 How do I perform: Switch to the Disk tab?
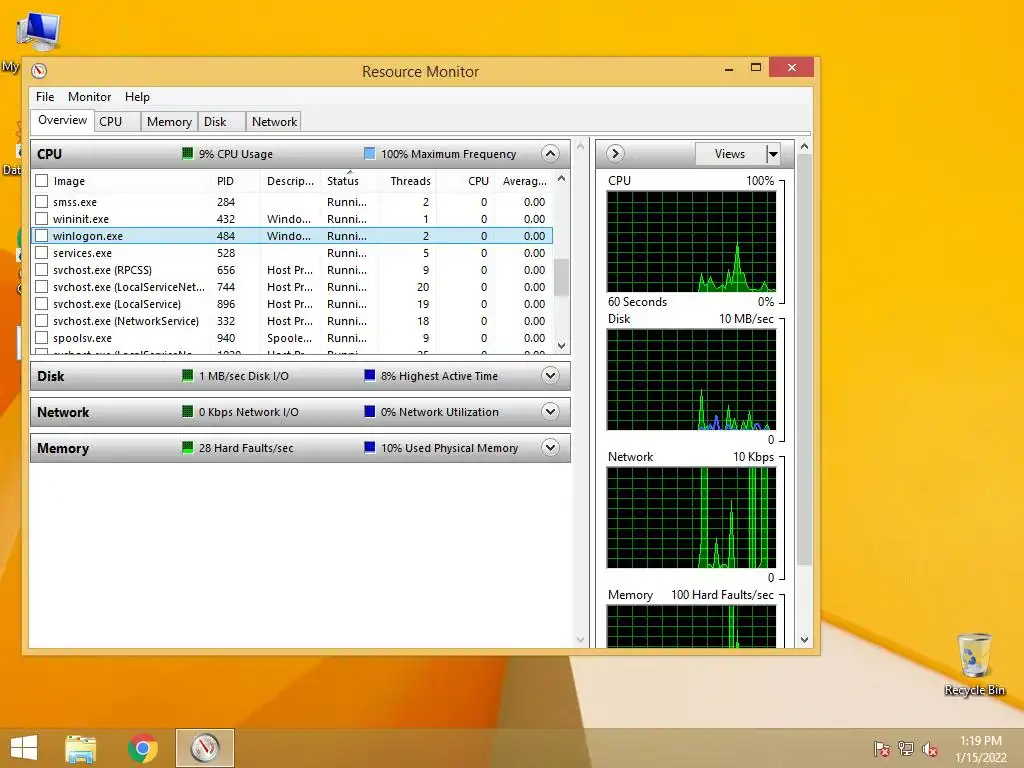[x=221, y=121]
